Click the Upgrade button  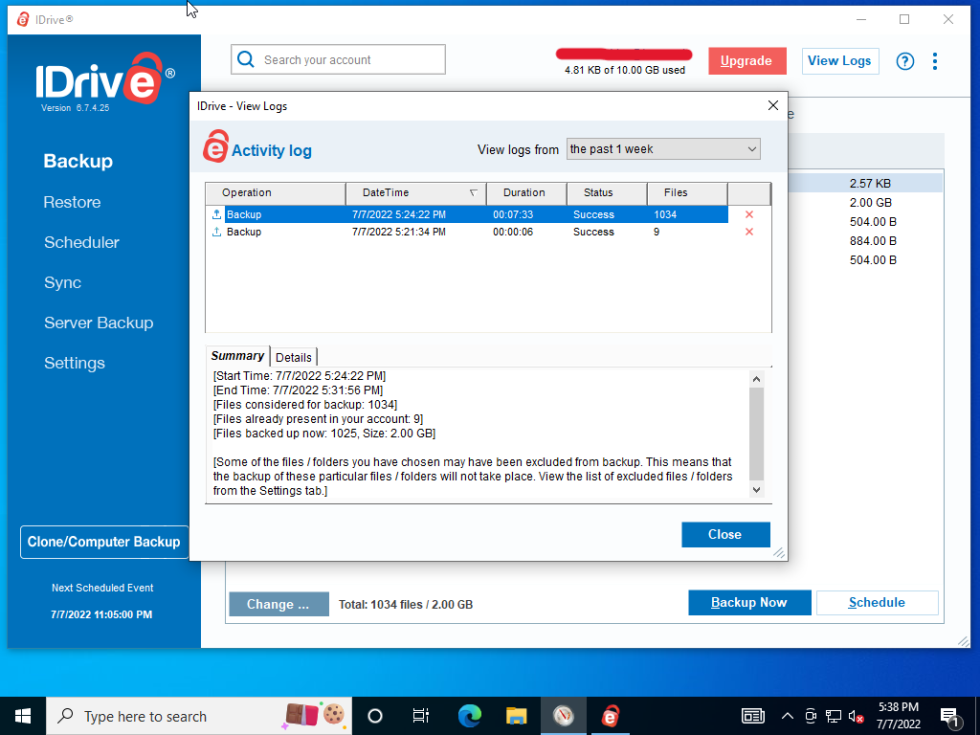point(747,61)
